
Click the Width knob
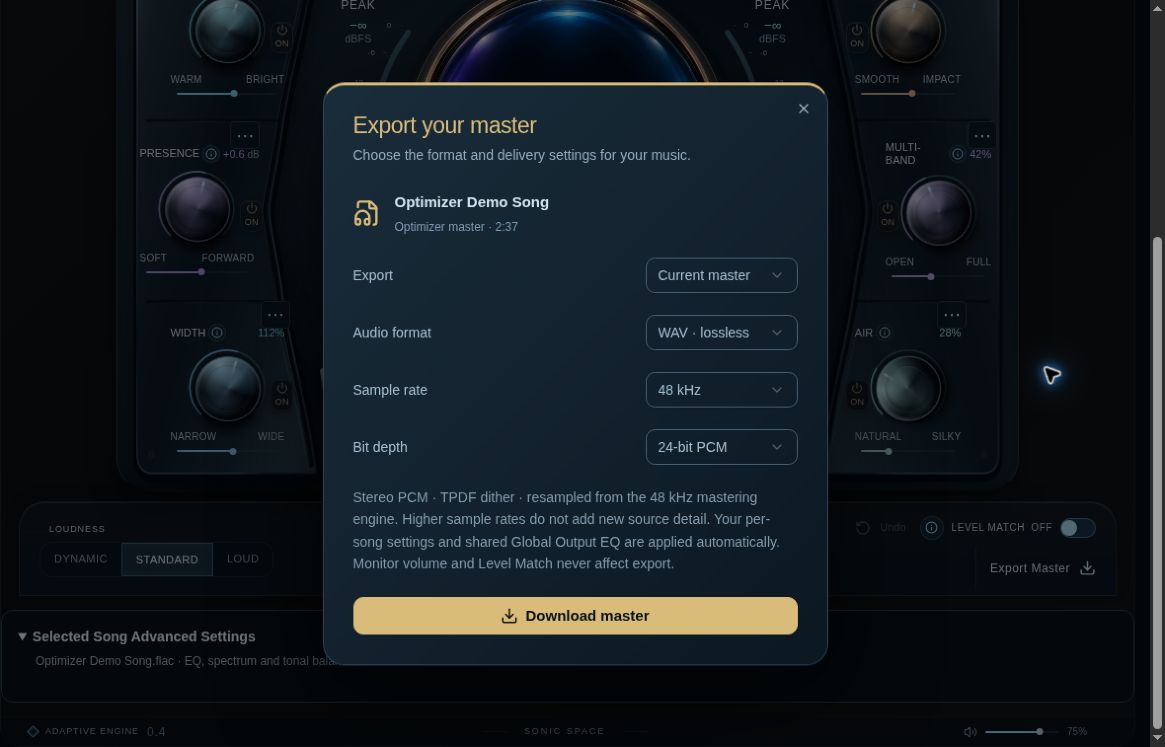point(227,387)
